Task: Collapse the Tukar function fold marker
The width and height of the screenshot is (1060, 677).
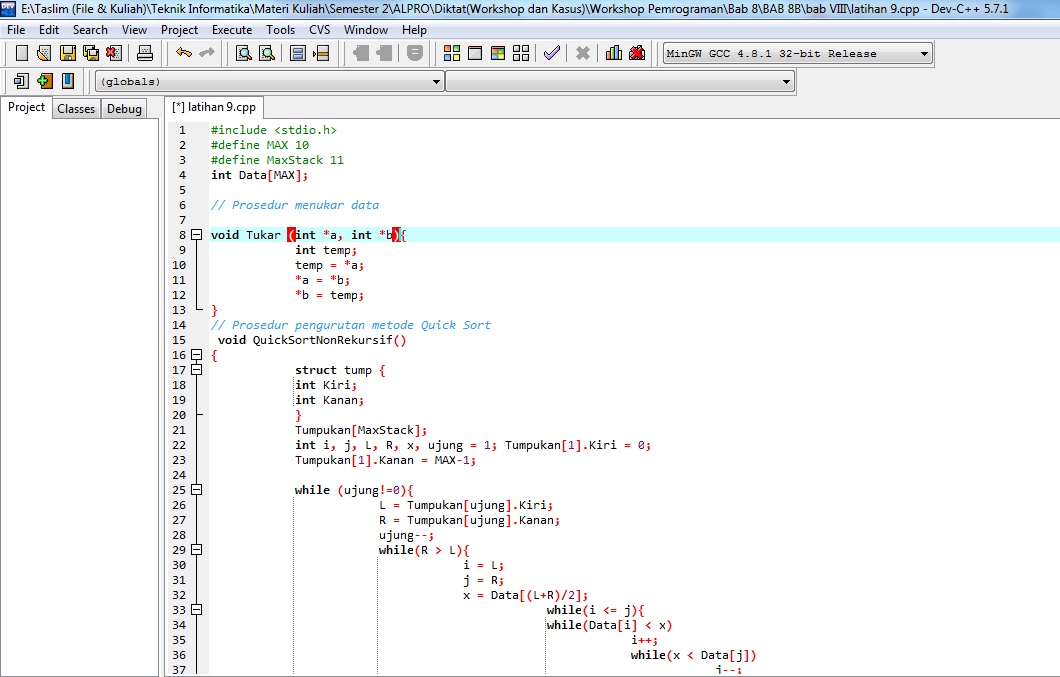Action: pyautogui.click(x=197, y=234)
